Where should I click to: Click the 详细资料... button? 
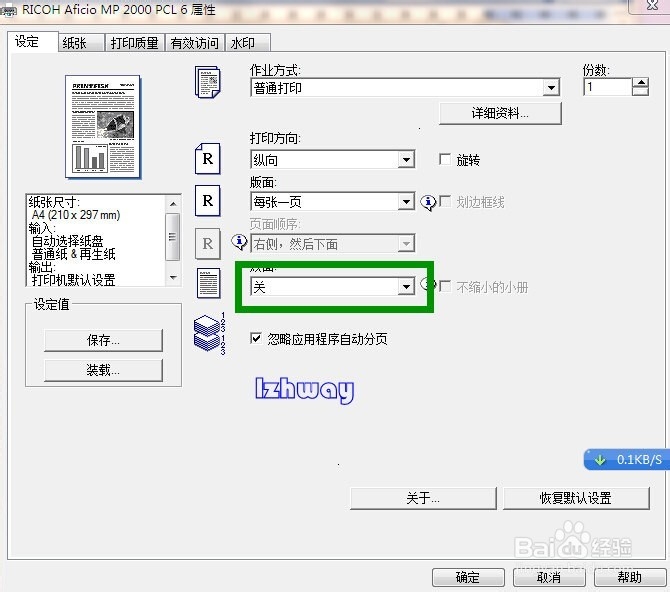(500, 113)
